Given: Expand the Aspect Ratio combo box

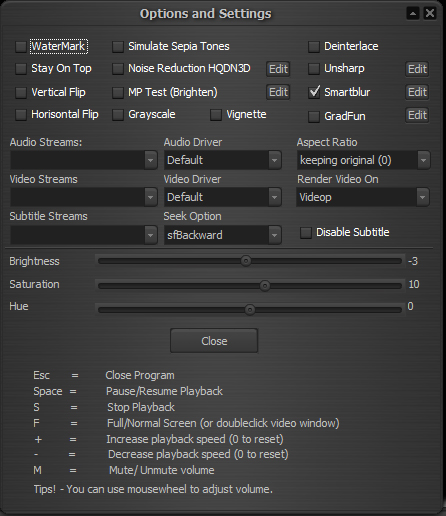Looking at the screenshot, I should click(363, 160).
